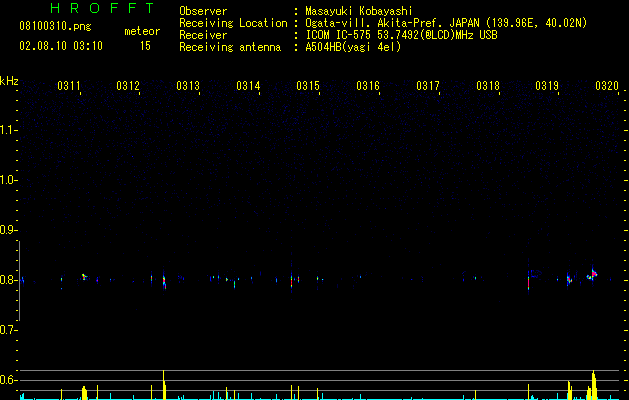The height and width of the screenshot is (400, 629).
Task: Click the 0.8 kHz axis label
Action: [x=8, y=280]
